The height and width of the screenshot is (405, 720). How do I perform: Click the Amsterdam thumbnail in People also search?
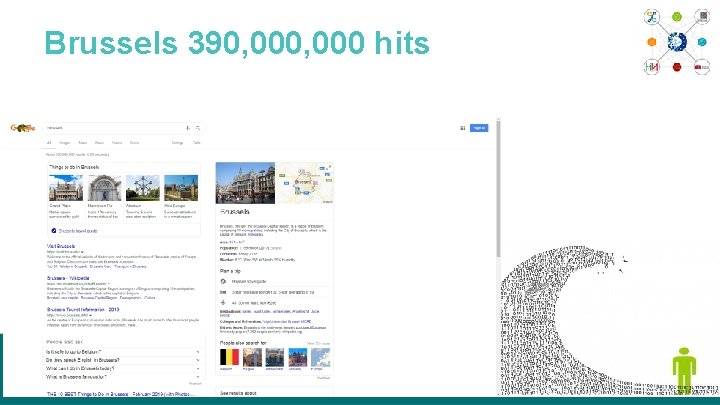click(275, 357)
